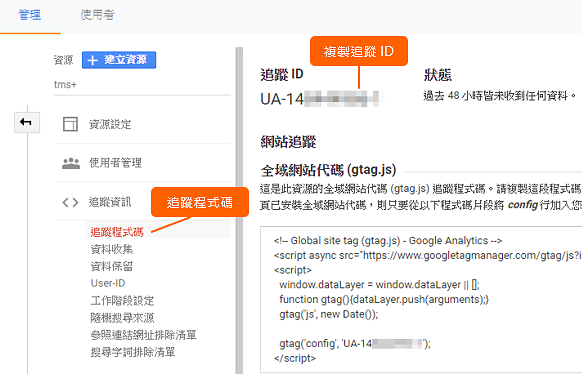The image size is (582, 375).
Task: Click the function gtag() code line
Action: (x=384, y=300)
